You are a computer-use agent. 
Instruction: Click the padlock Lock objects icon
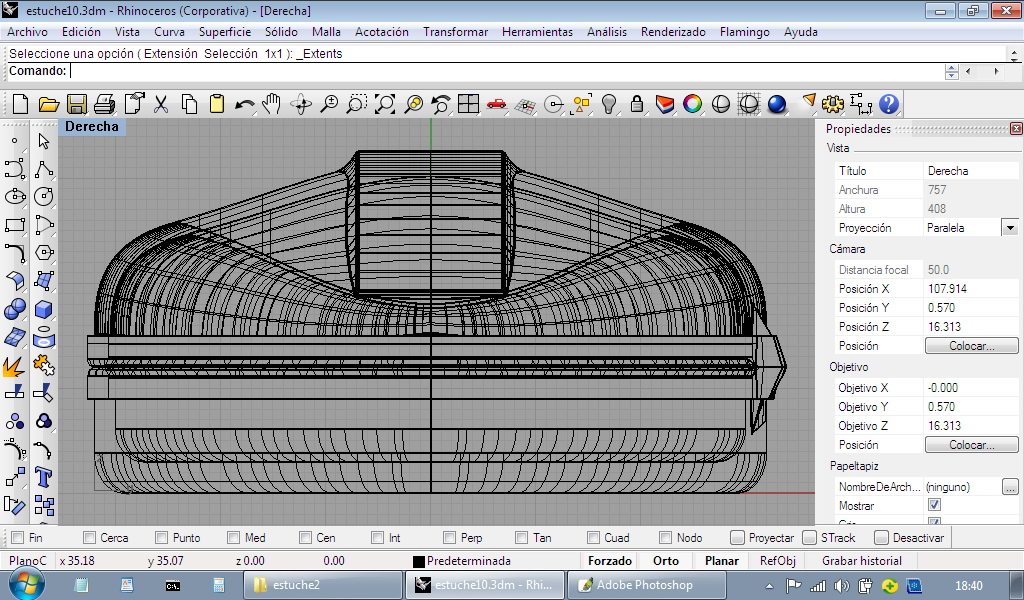point(636,104)
